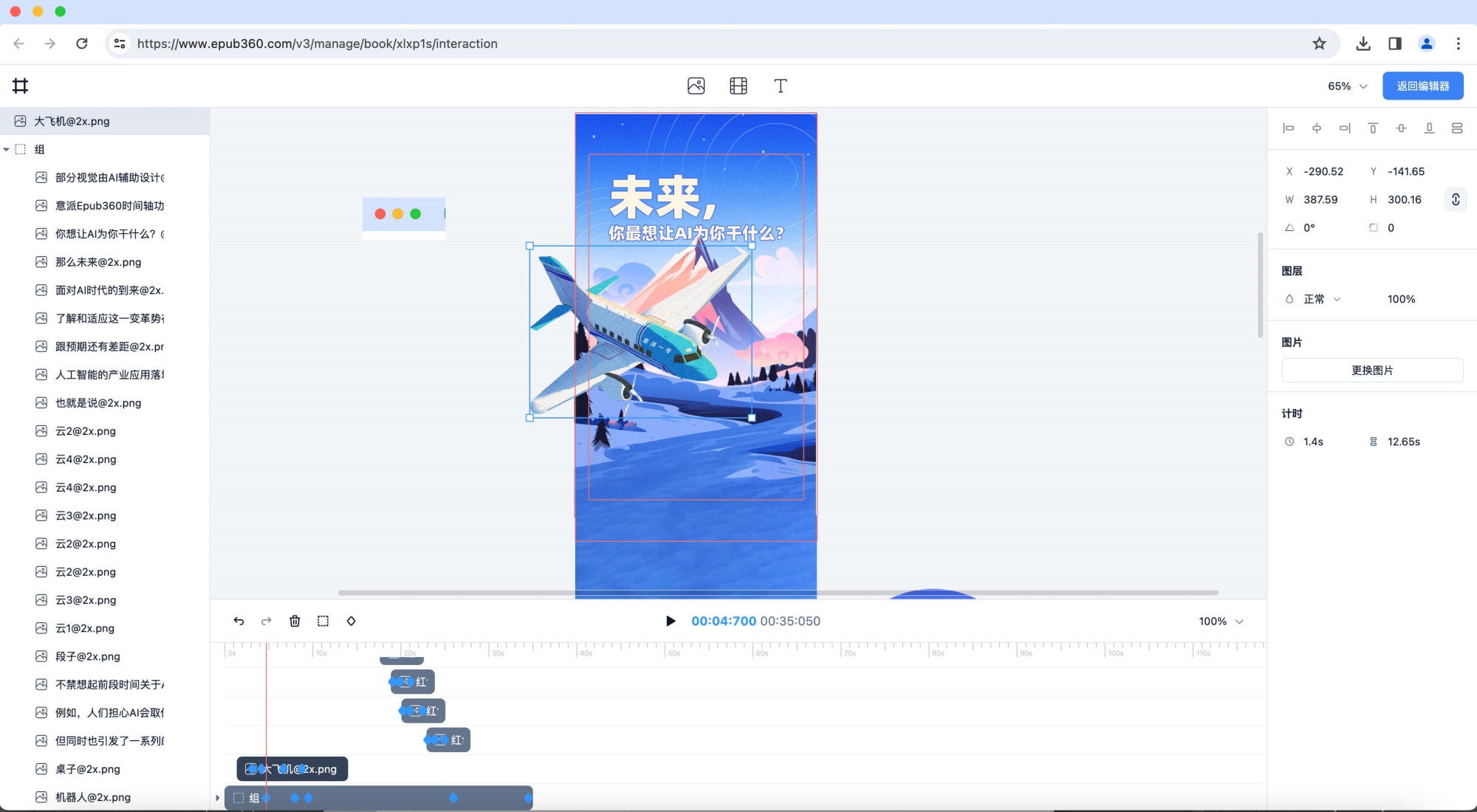The width and height of the screenshot is (1477, 812).
Task: Open the timeline 100% zoom dropdown
Action: click(x=1221, y=621)
